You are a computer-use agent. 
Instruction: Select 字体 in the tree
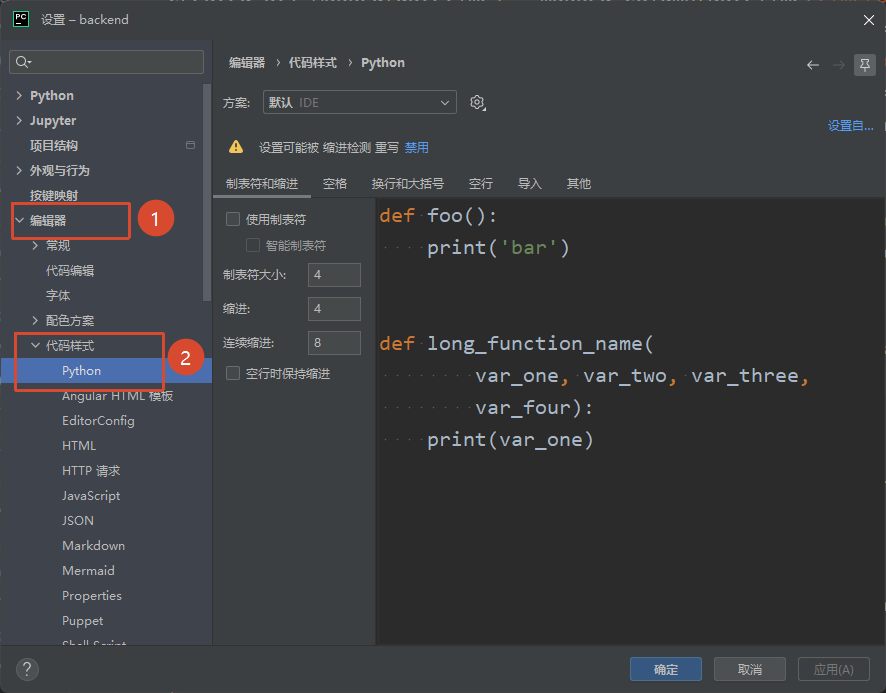pyautogui.click(x=58, y=295)
